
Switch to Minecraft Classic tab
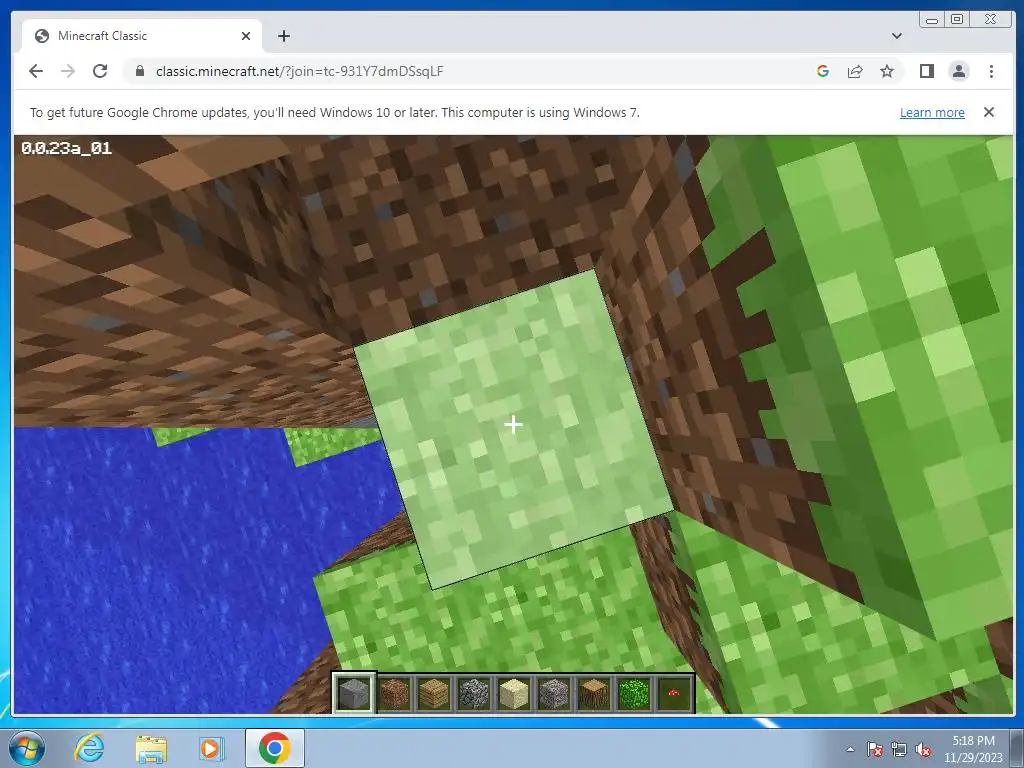click(x=142, y=36)
